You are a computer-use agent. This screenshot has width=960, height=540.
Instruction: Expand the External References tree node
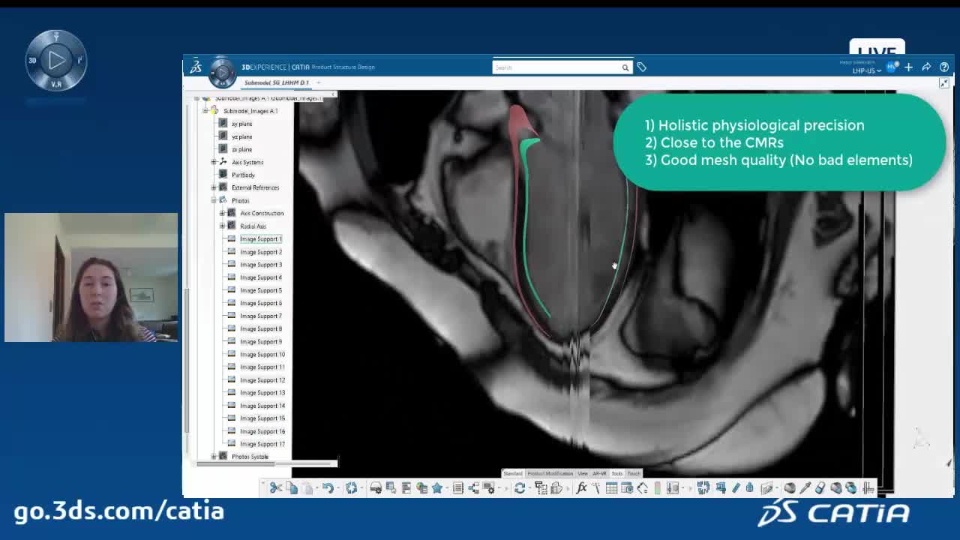coord(214,187)
